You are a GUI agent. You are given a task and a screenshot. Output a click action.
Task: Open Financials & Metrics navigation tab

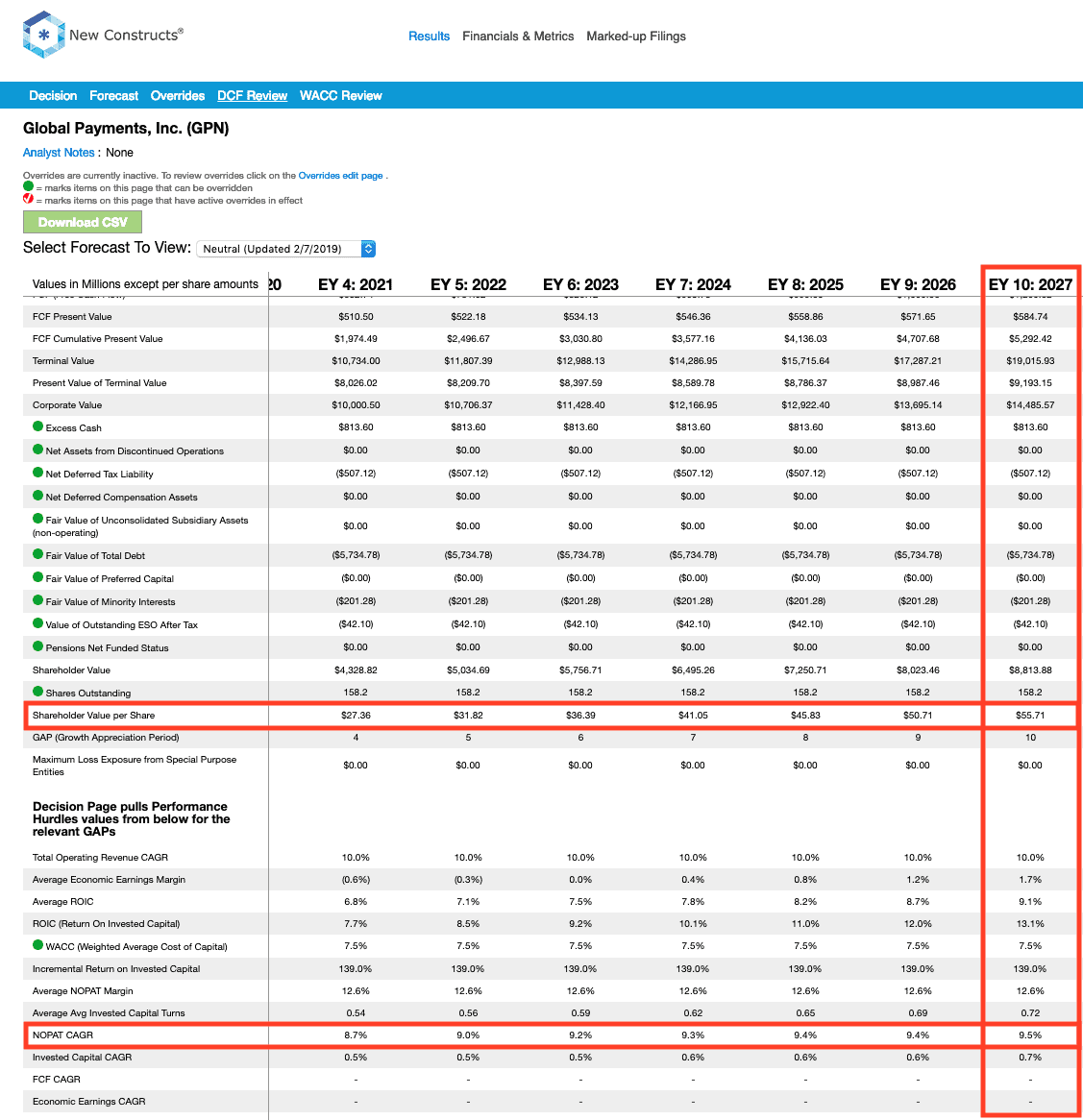point(518,36)
